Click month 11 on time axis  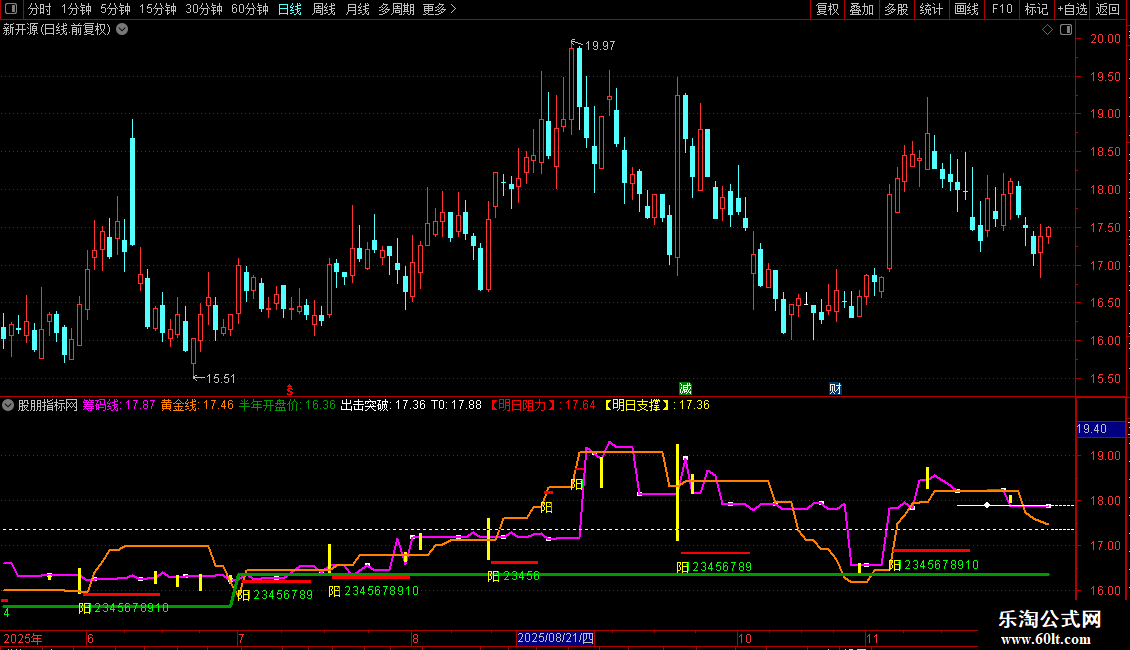873,638
